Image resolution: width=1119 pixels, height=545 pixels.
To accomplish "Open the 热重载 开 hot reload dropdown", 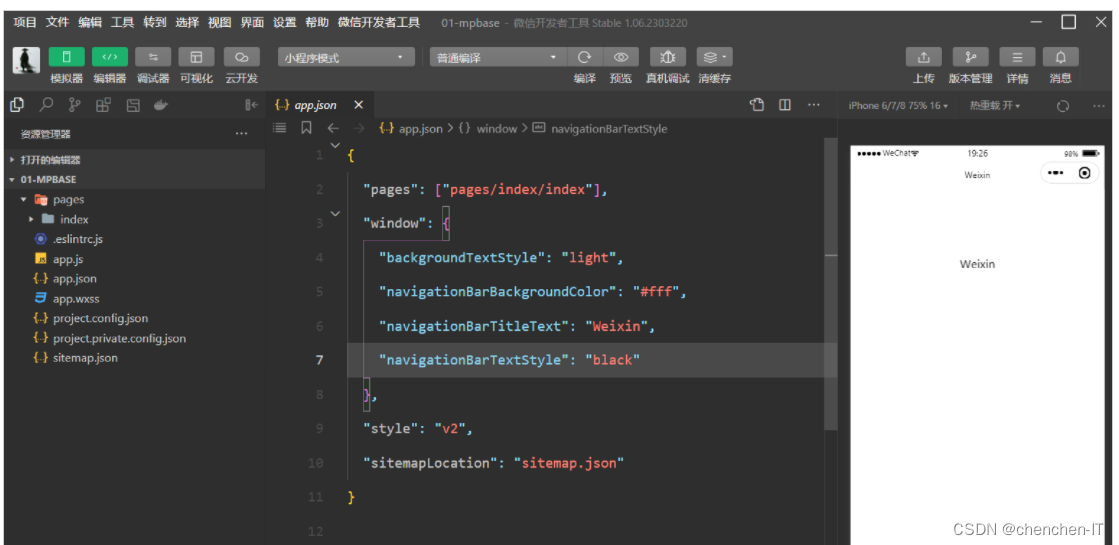I will coord(995,106).
